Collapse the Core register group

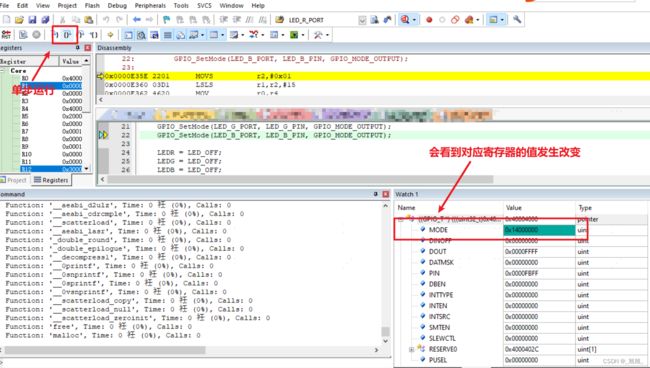click(2, 70)
